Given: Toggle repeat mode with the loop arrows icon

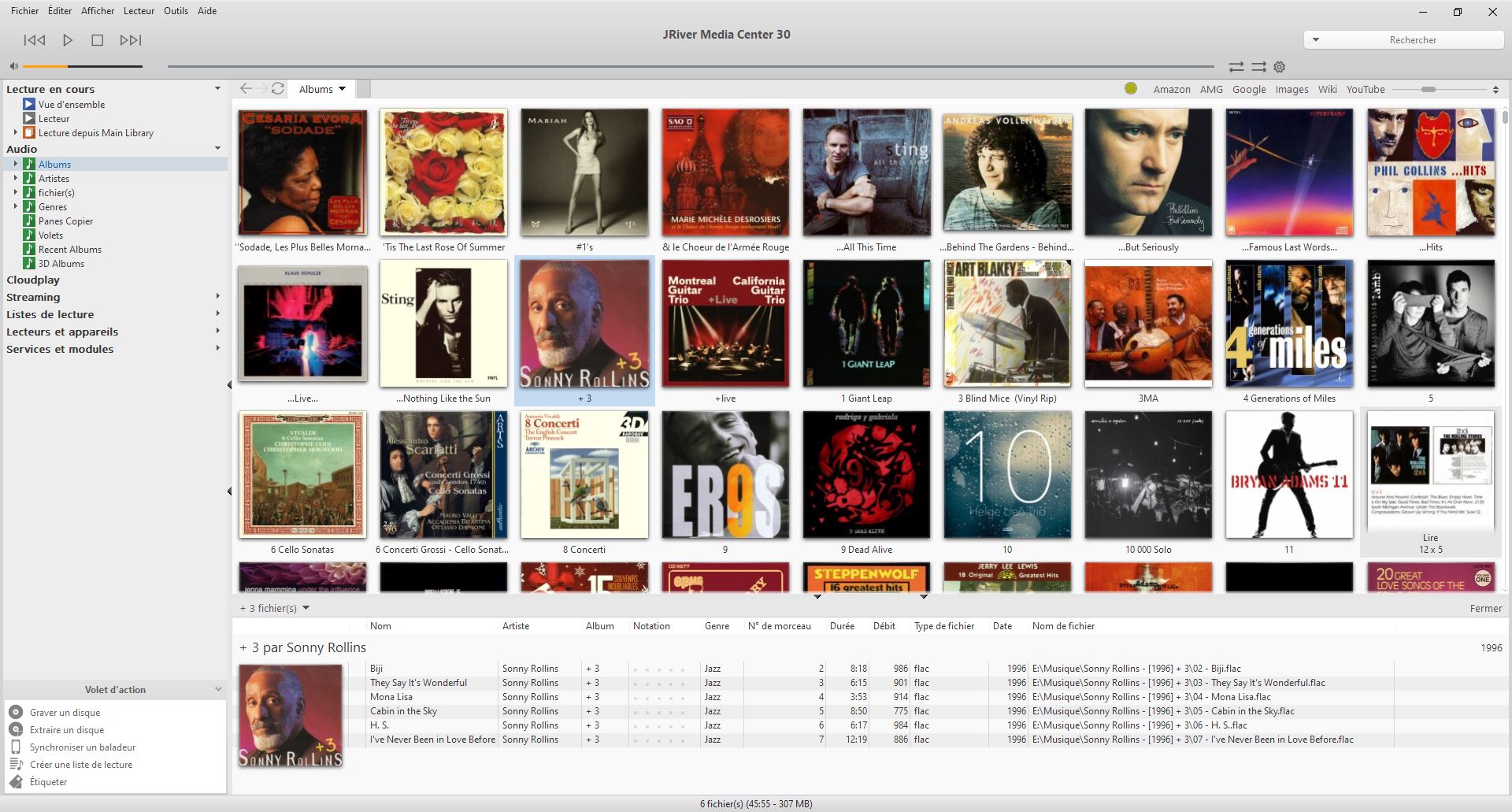Looking at the screenshot, I should click(1236, 67).
